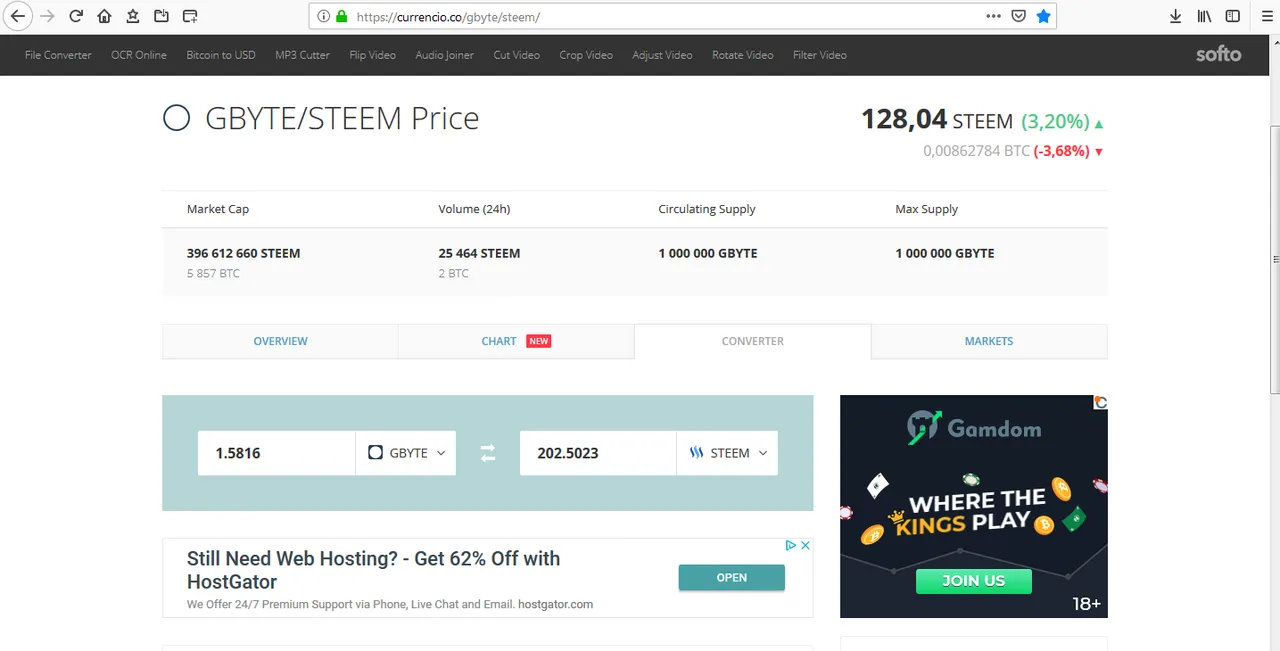This screenshot has height=651, width=1280.
Task: Open Audio Joiner link
Action: [444, 55]
